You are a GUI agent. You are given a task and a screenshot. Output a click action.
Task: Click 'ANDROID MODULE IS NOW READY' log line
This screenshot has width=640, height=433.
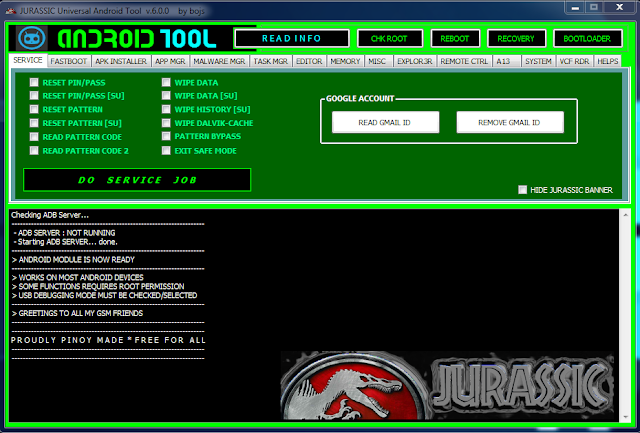73,260
